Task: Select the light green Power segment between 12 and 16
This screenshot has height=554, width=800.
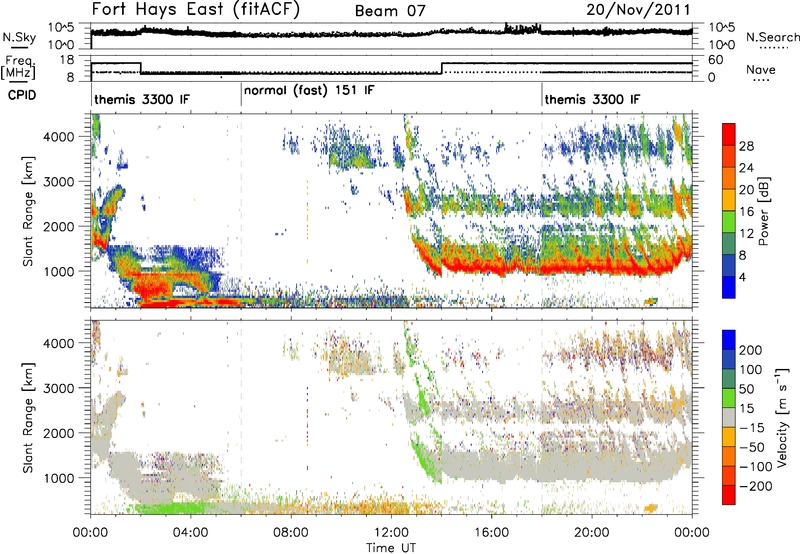Action: coord(729,221)
